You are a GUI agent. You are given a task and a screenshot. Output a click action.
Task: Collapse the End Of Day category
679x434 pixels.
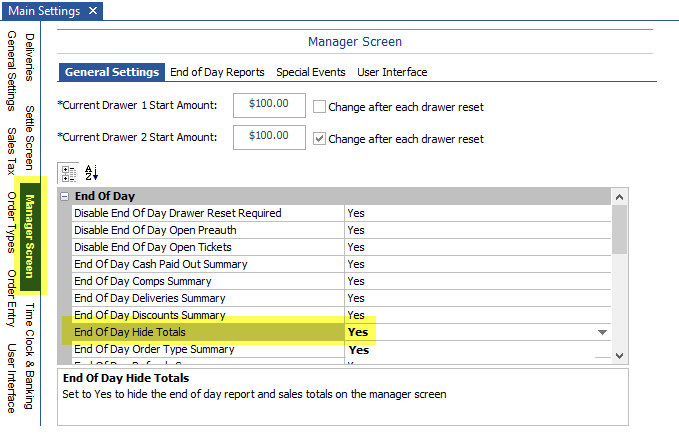[65, 196]
